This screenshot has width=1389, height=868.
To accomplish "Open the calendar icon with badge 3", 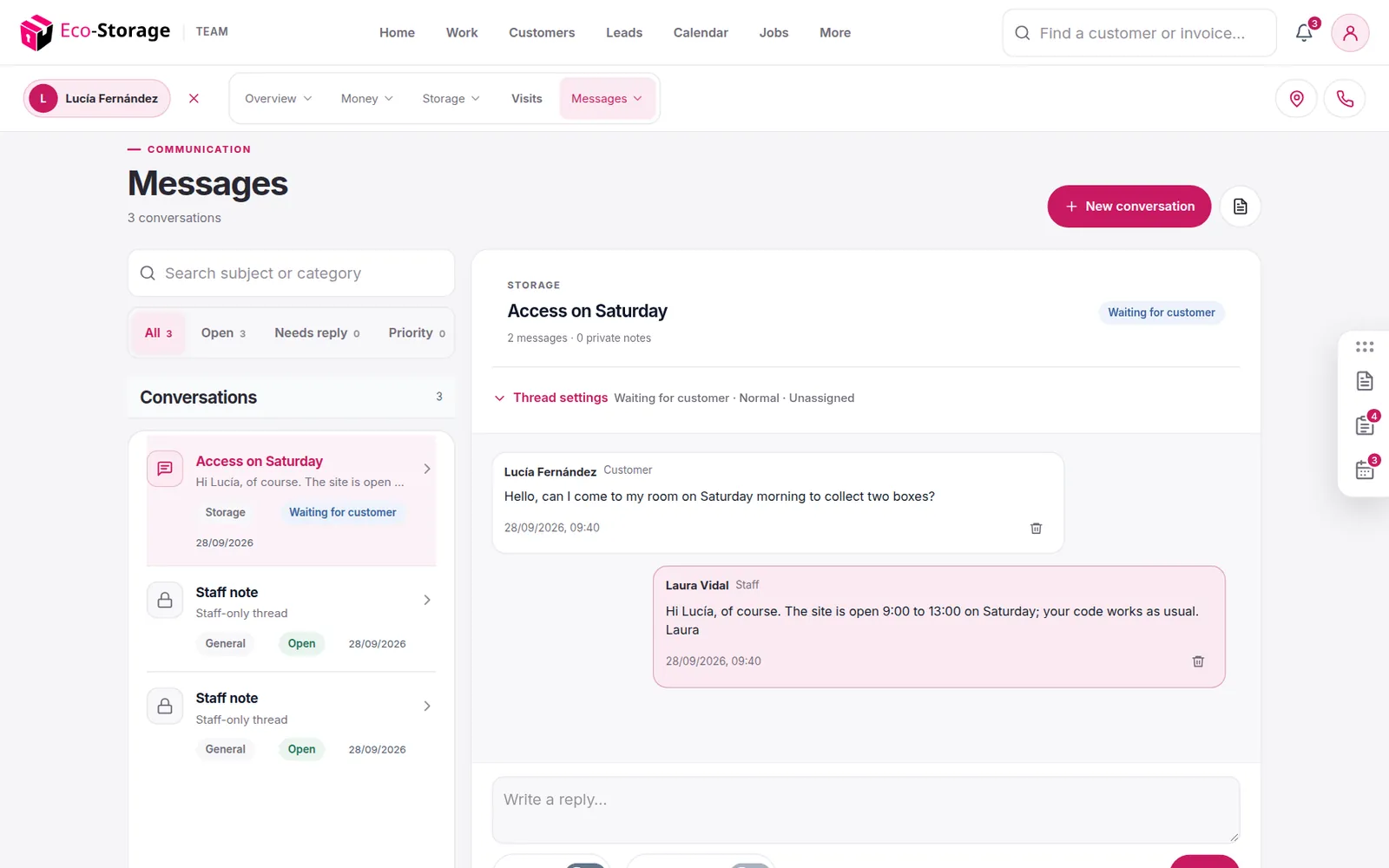I will point(1365,470).
